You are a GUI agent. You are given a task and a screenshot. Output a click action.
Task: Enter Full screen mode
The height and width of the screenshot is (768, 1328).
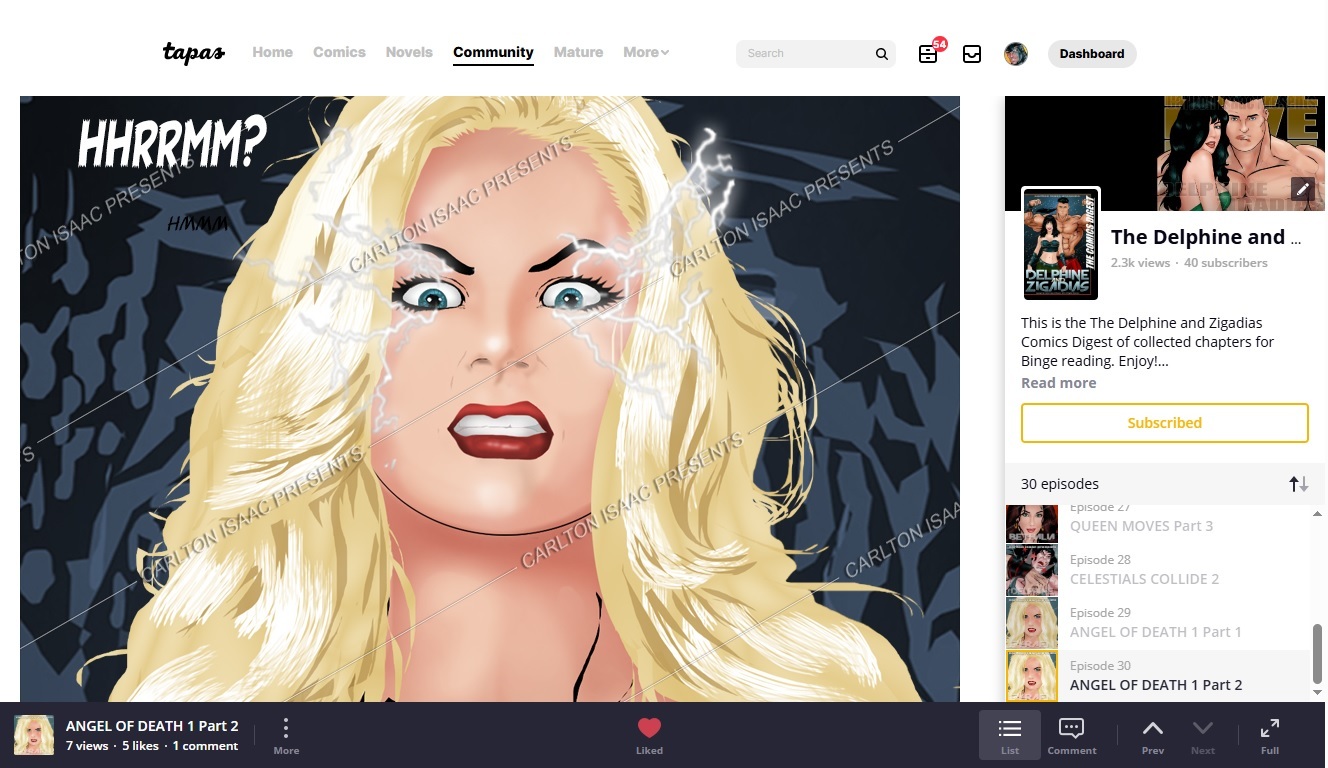1269,735
